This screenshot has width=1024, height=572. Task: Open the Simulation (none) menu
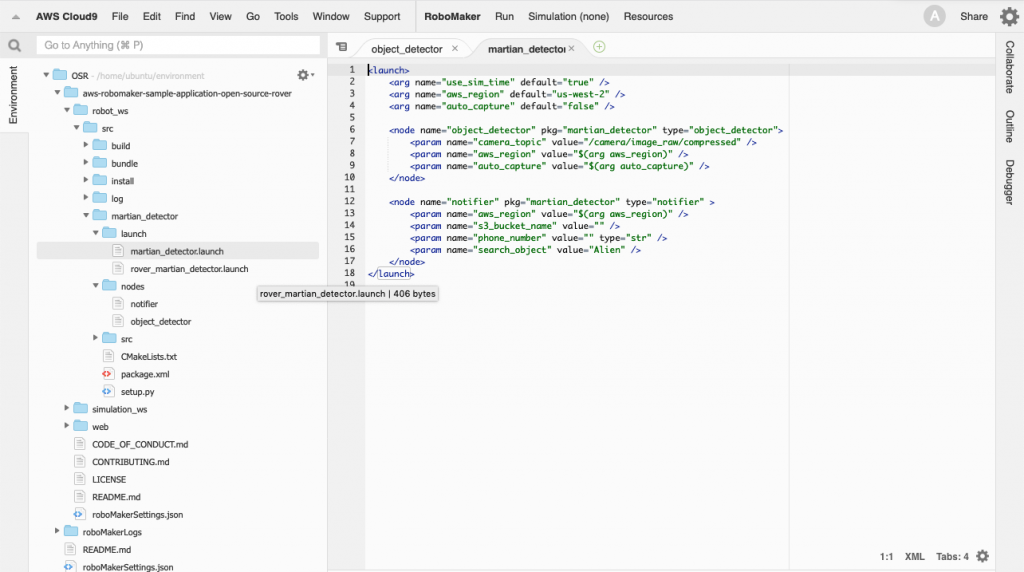coord(568,17)
